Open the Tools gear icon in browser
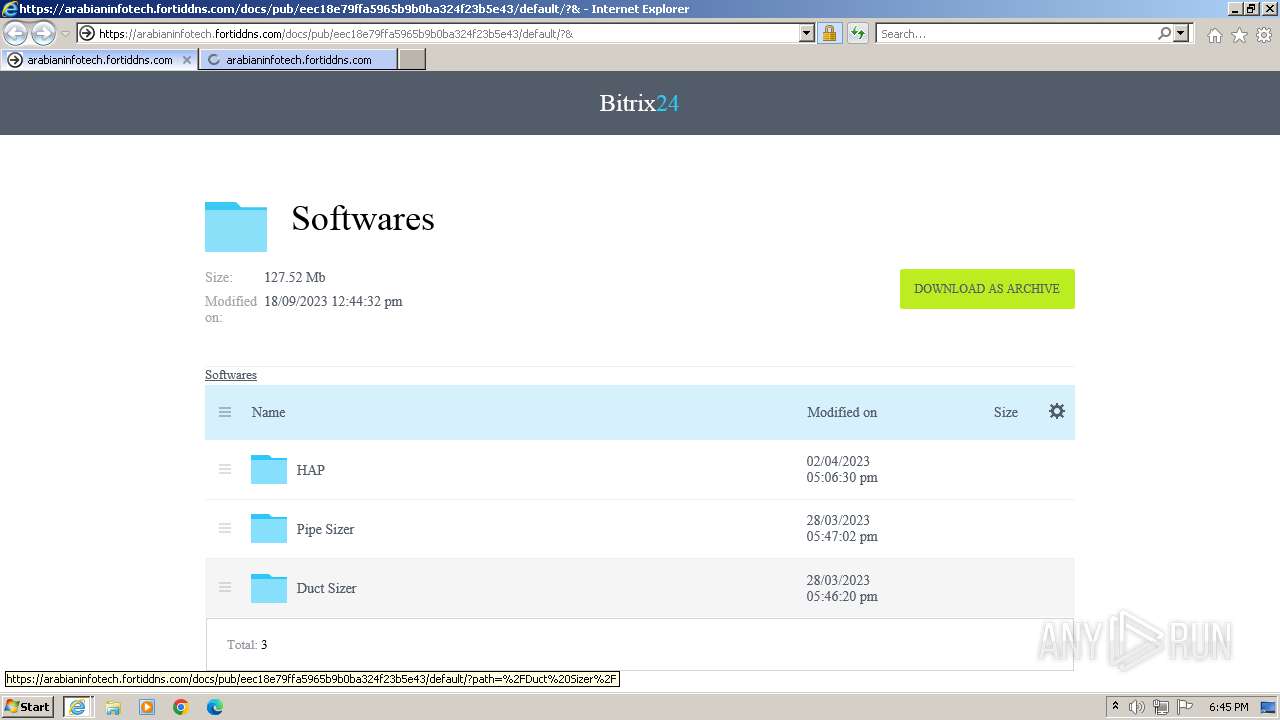The height and width of the screenshot is (720, 1280). (x=1264, y=35)
